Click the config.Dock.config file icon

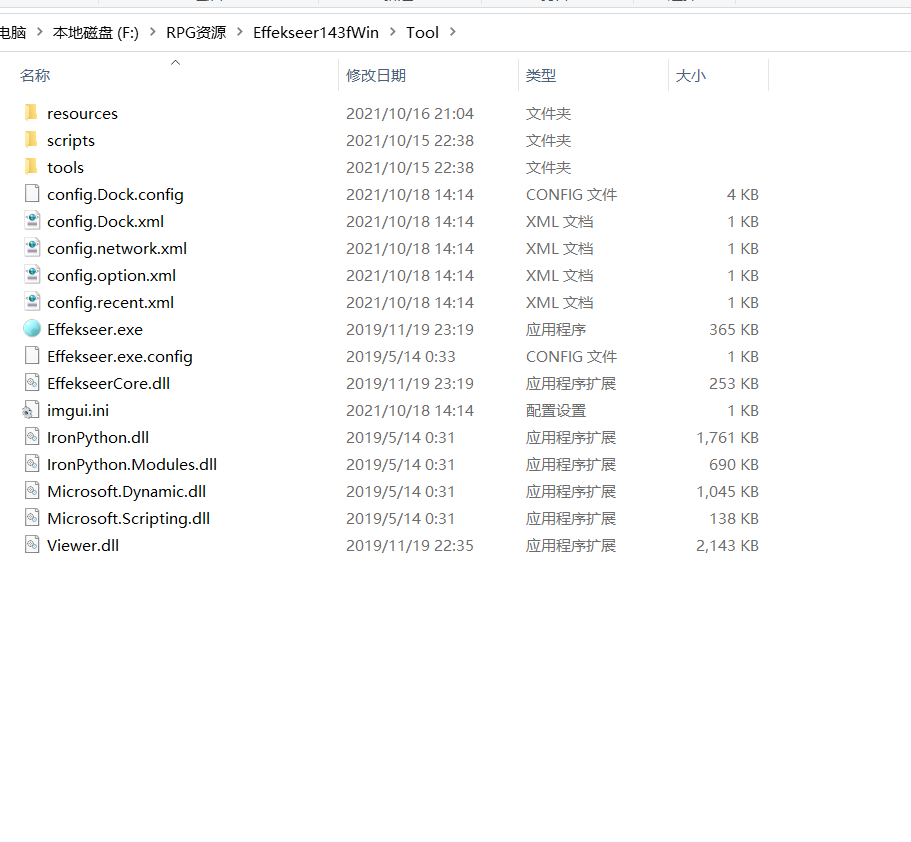tap(32, 194)
